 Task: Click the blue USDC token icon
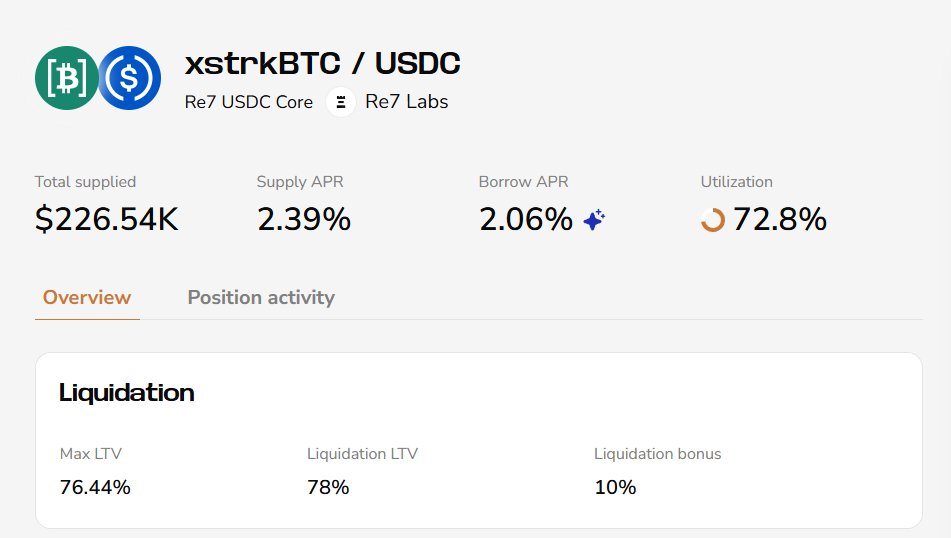tap(129, 78)
